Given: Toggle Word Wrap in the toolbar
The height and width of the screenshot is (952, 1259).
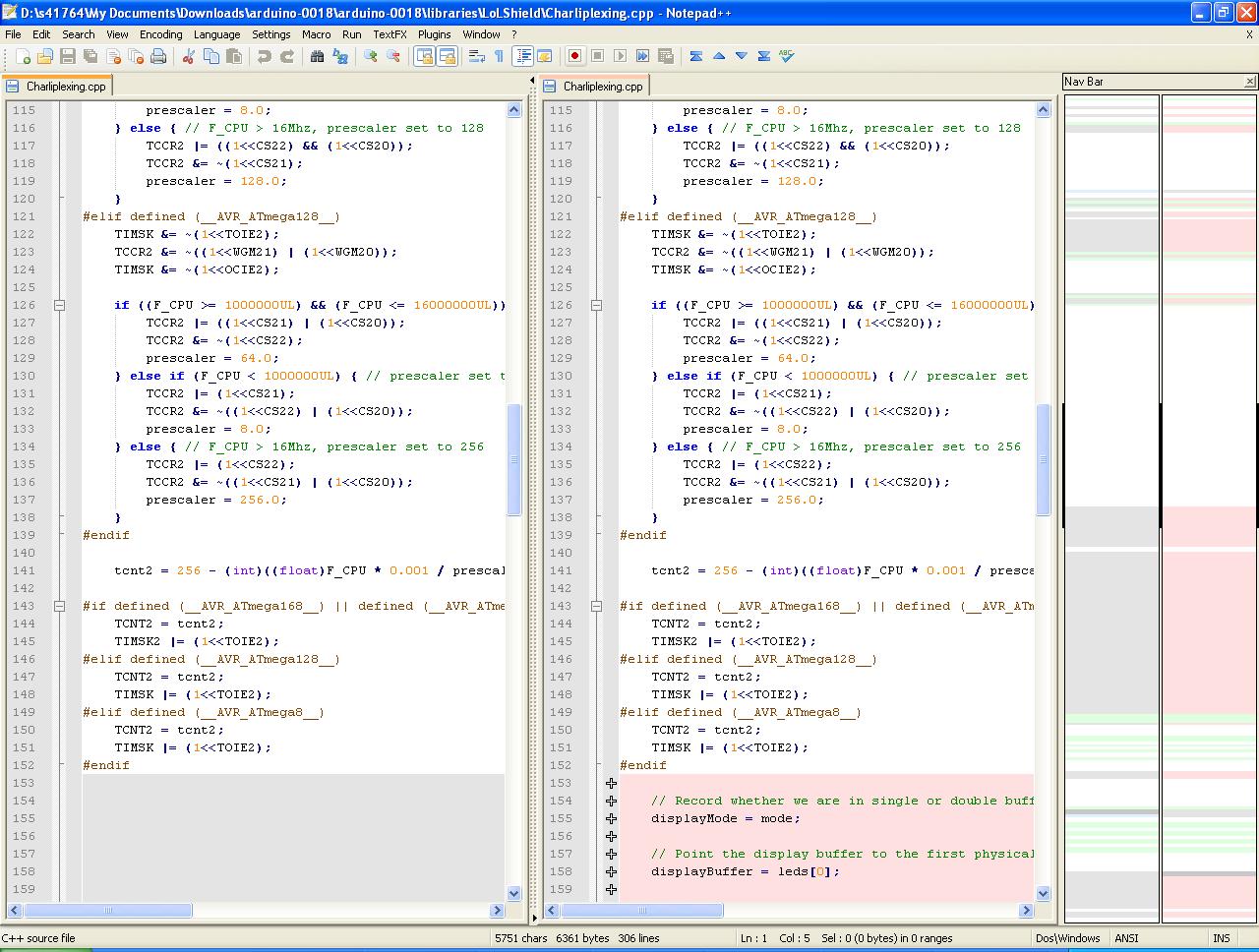Looking at the screenshot, I should [x=477, y=56].
